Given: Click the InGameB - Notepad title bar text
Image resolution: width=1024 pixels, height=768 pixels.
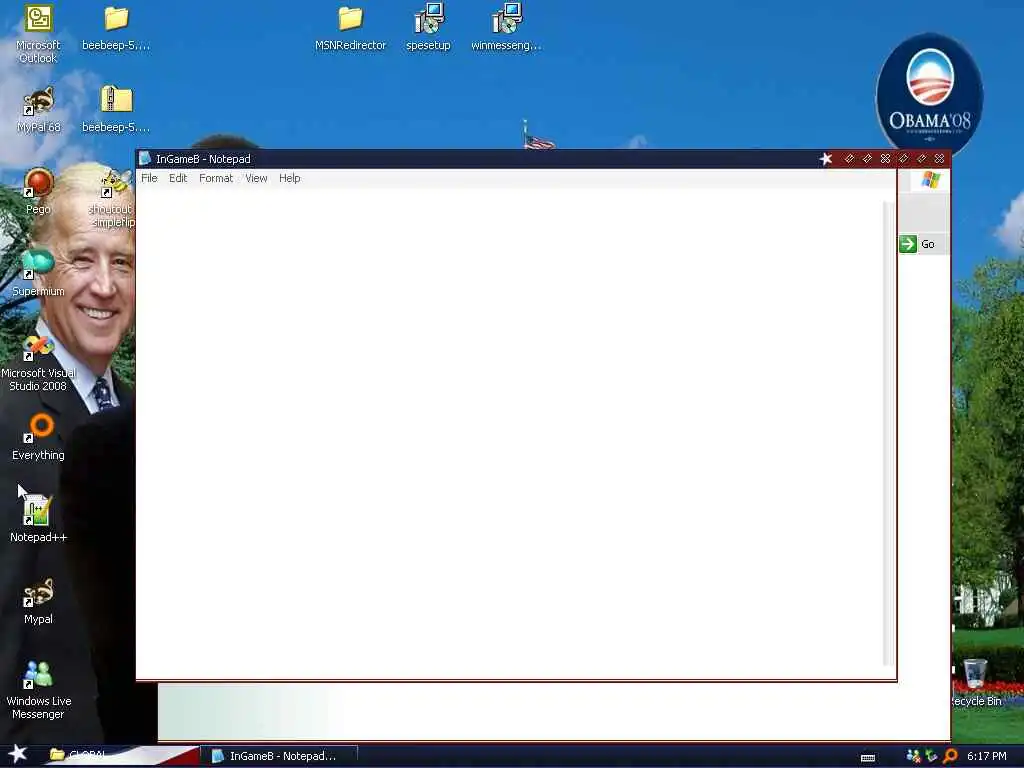Looking at the screenshot, I should click(x=203, y=159).
